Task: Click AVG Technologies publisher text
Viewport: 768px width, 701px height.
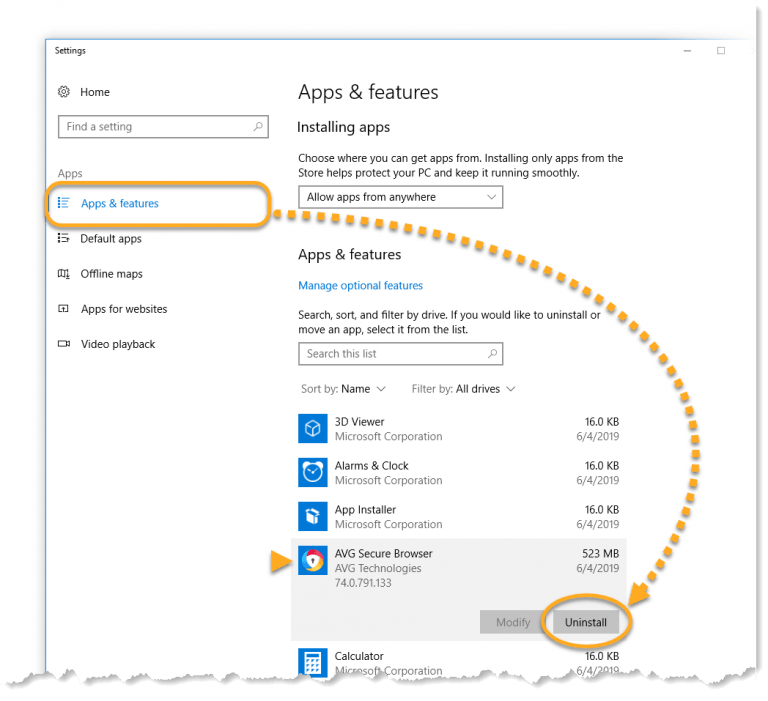Action: tap(378, 568)
